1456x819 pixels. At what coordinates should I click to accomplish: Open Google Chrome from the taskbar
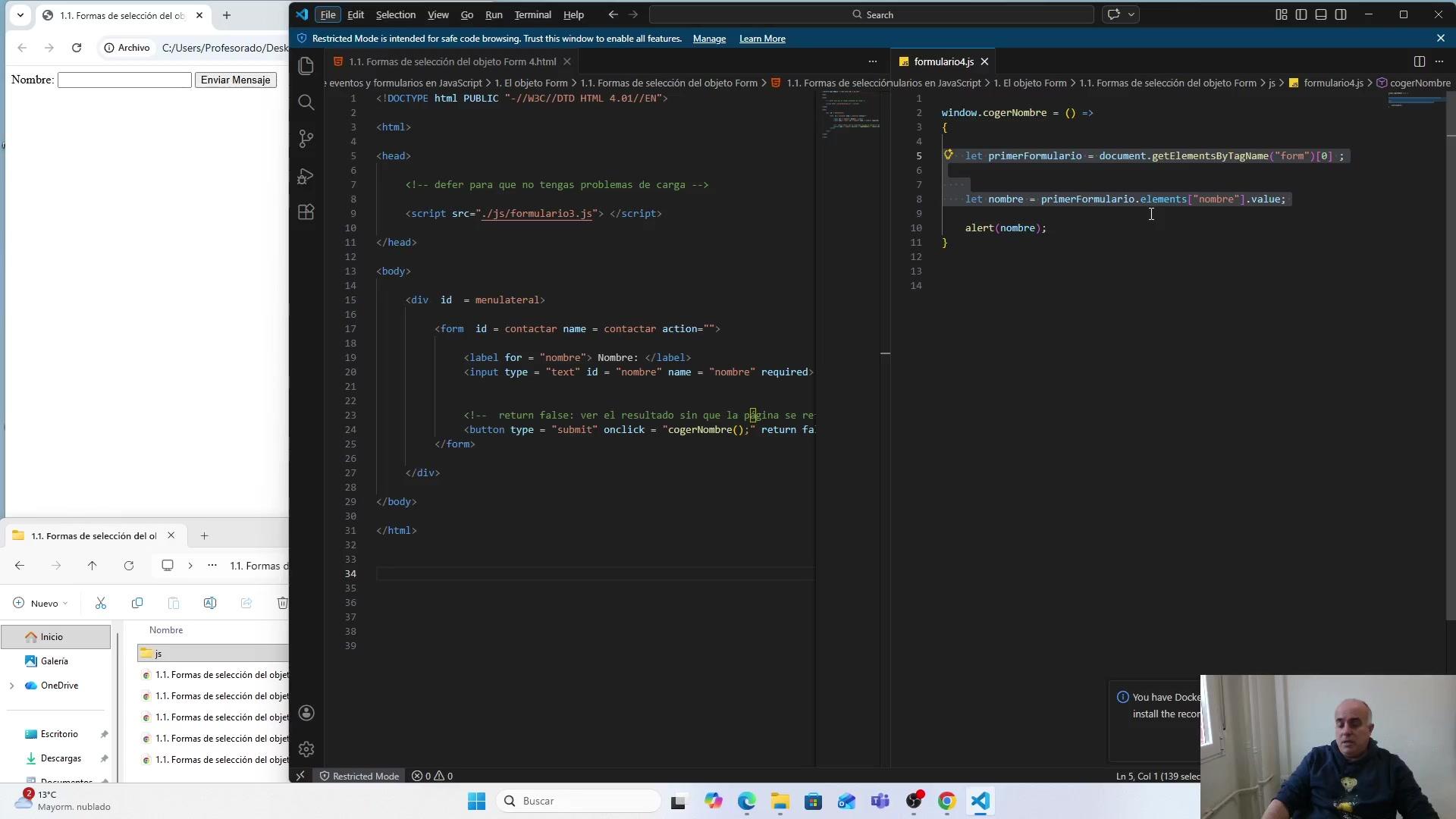click(x=947, y=801)
